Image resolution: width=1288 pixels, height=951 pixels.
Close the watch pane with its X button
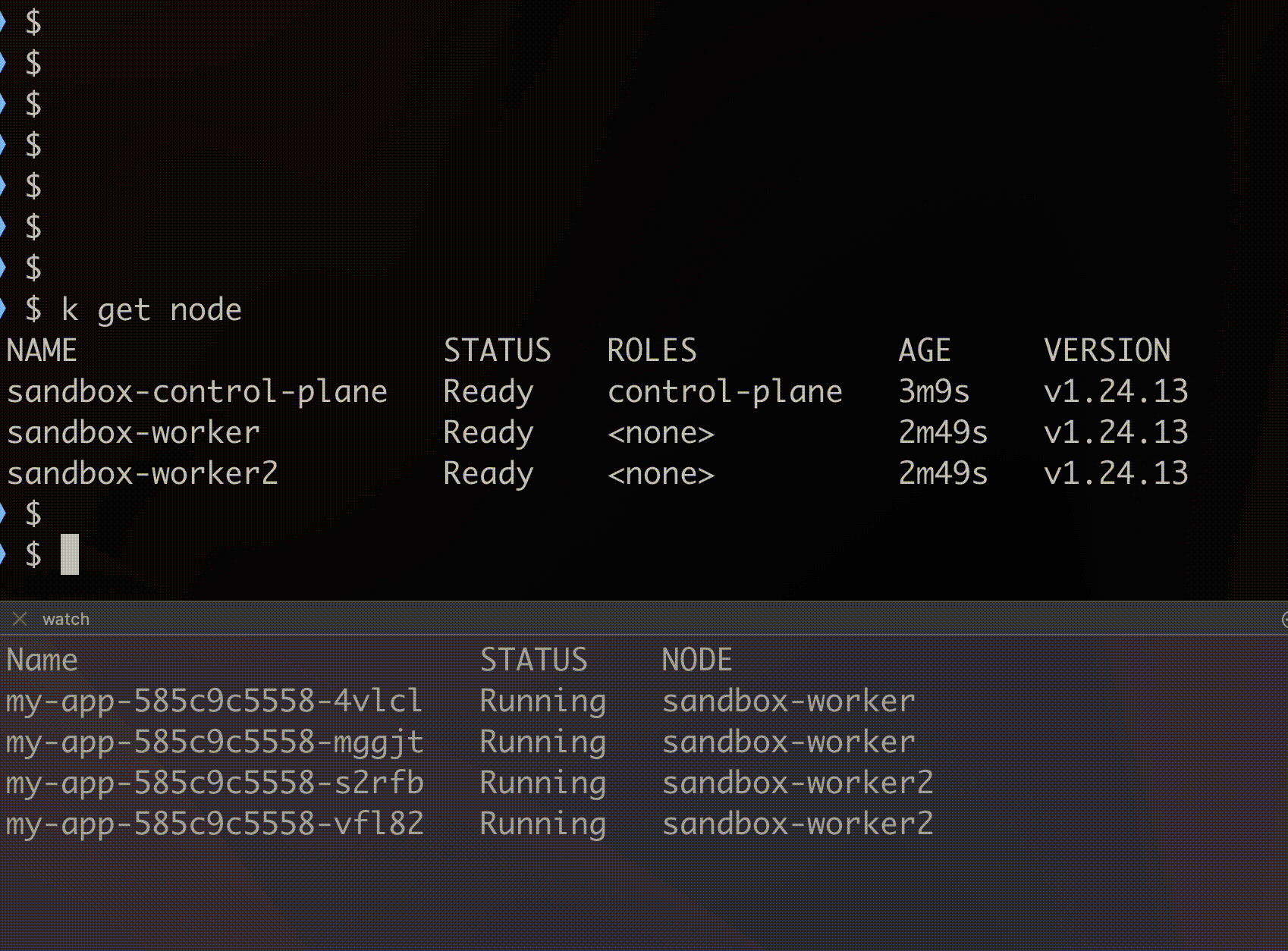click(19, 618)
